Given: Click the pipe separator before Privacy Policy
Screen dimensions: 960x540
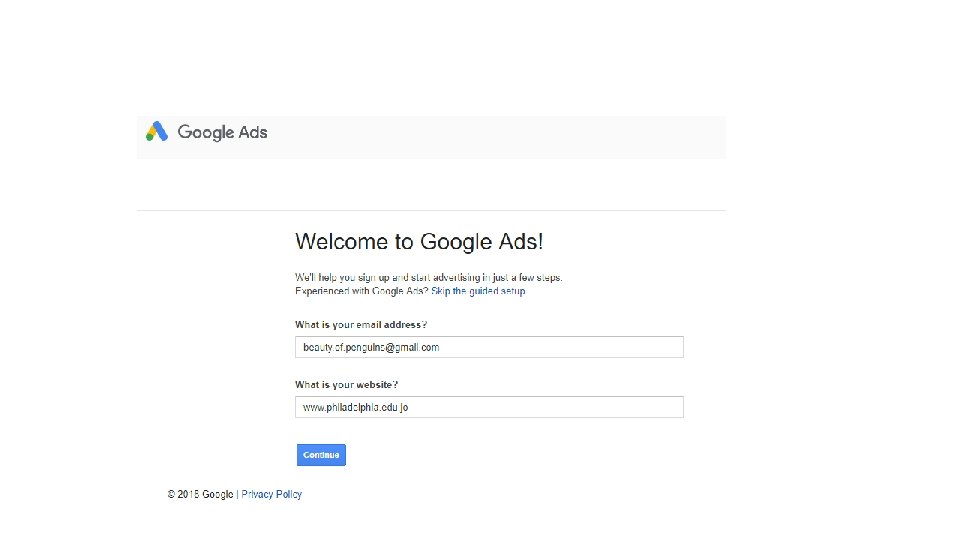Looking at the screenshot, I should [x=237, y=494].
